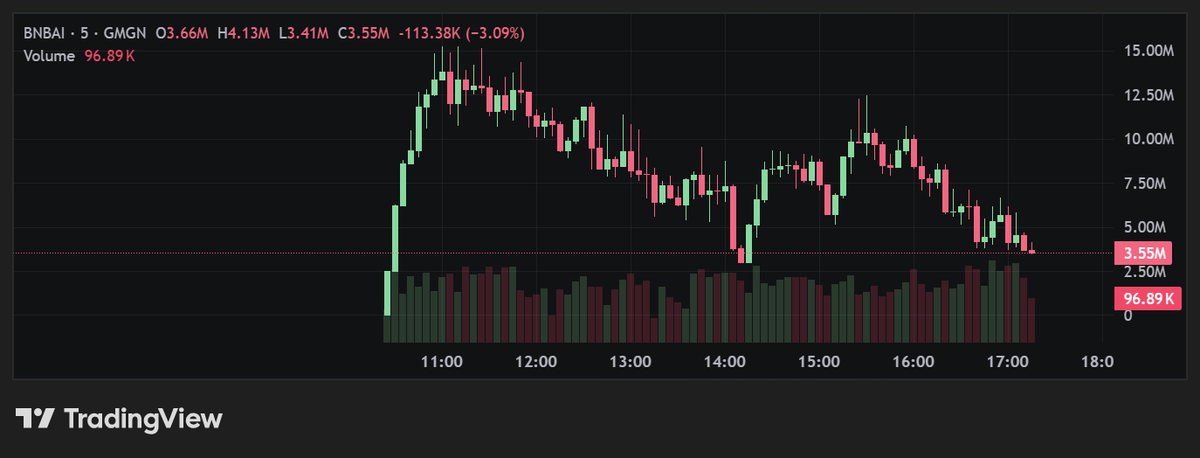Click the 13:00 time axis marker

(629, 361)
